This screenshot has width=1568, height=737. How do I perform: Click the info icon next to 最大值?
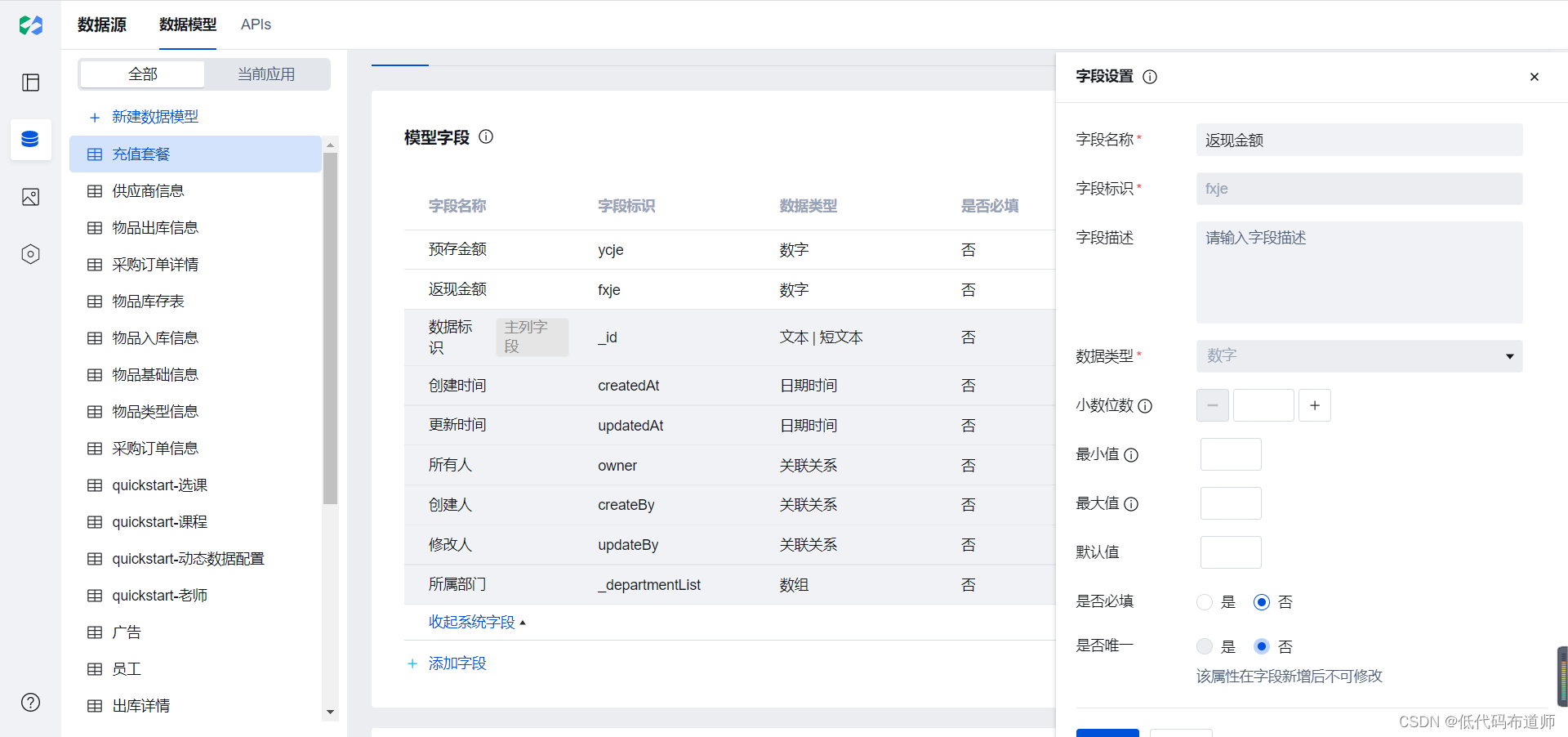1131,504
